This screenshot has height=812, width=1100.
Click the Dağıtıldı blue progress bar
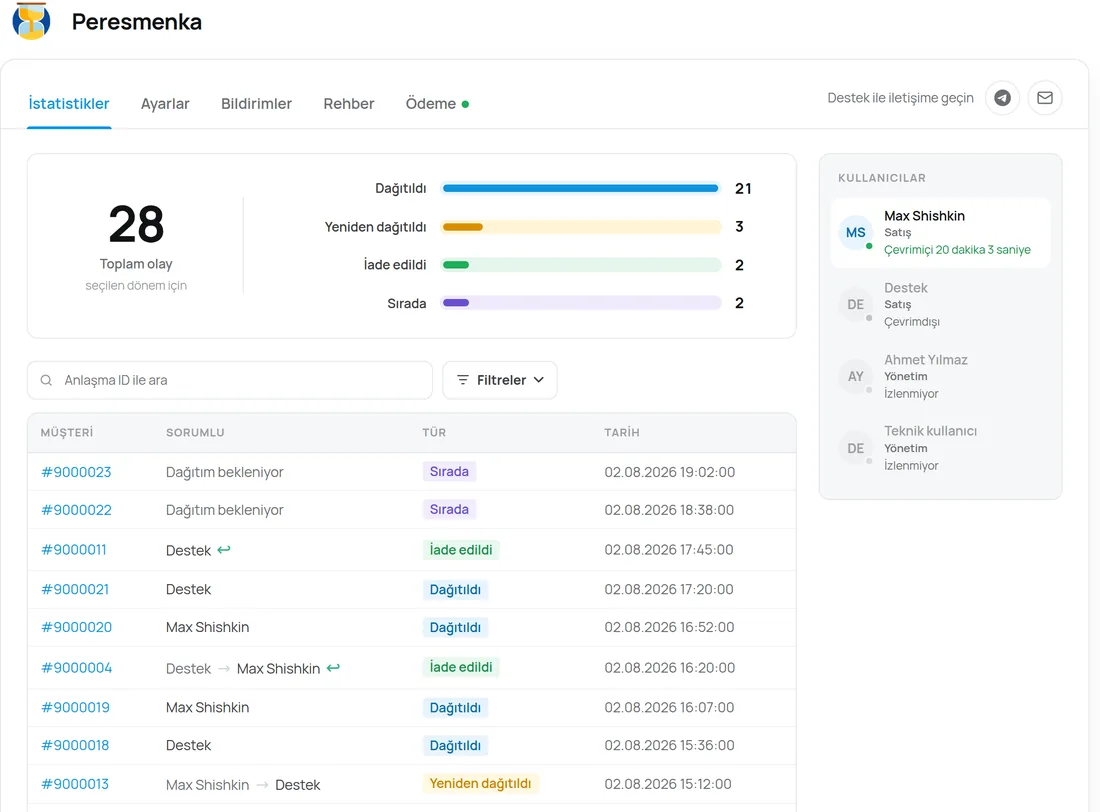[581, 188]
